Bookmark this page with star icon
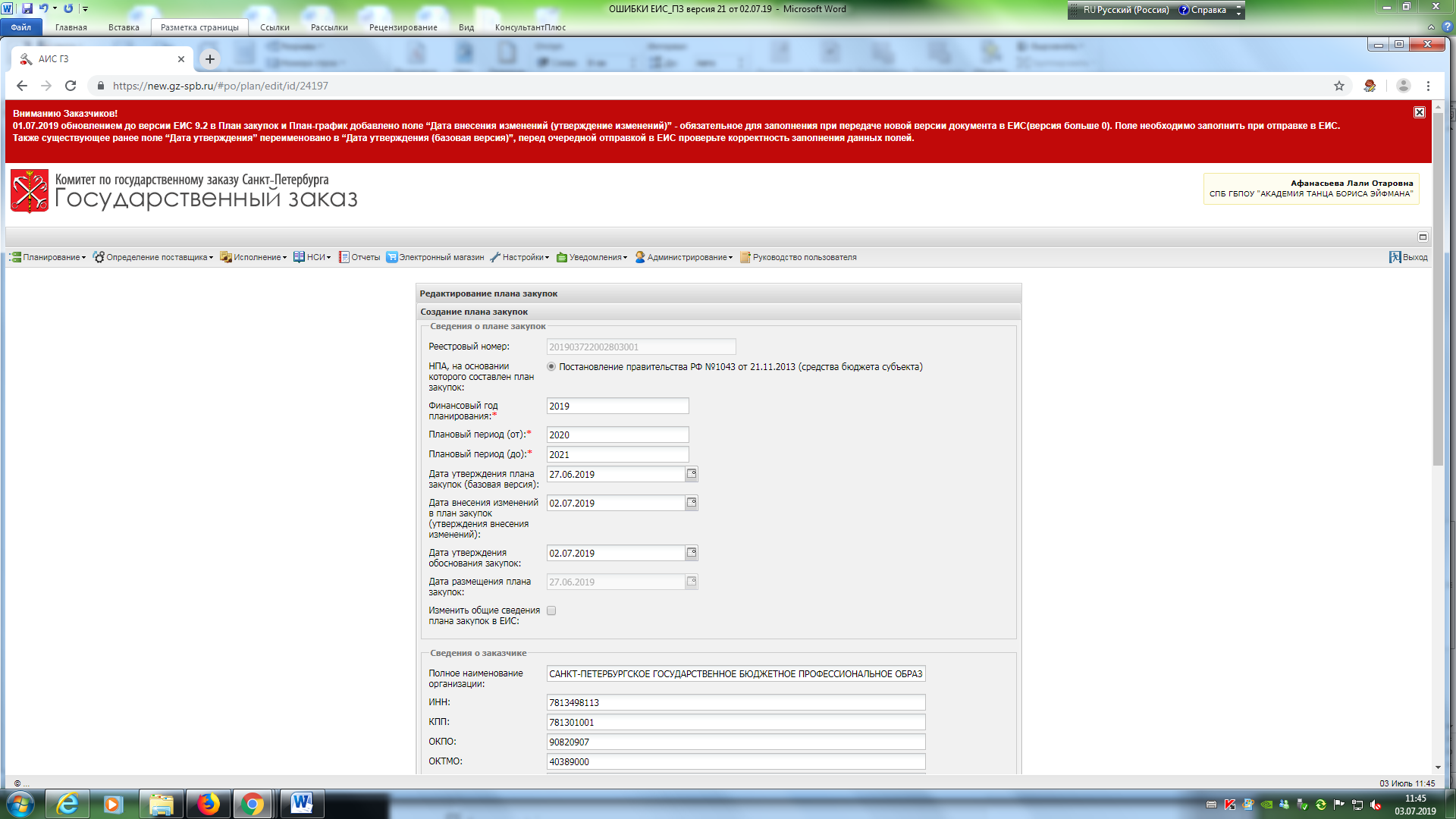 tap(1339, 86)
